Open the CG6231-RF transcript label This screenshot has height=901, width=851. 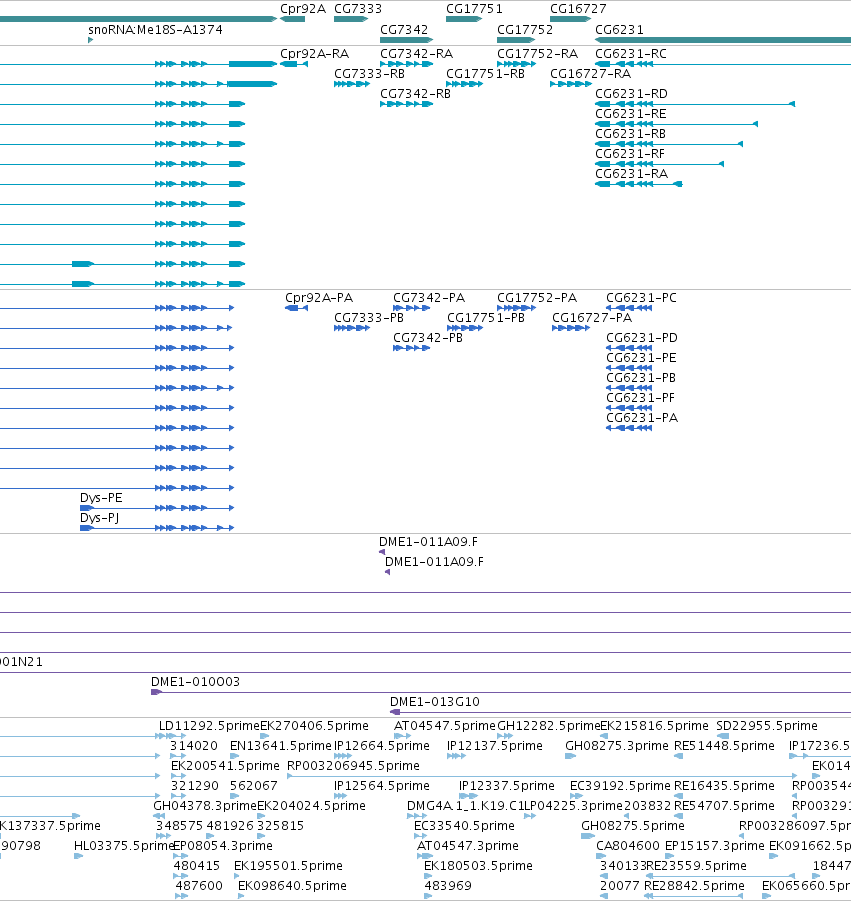coord(630,154)
